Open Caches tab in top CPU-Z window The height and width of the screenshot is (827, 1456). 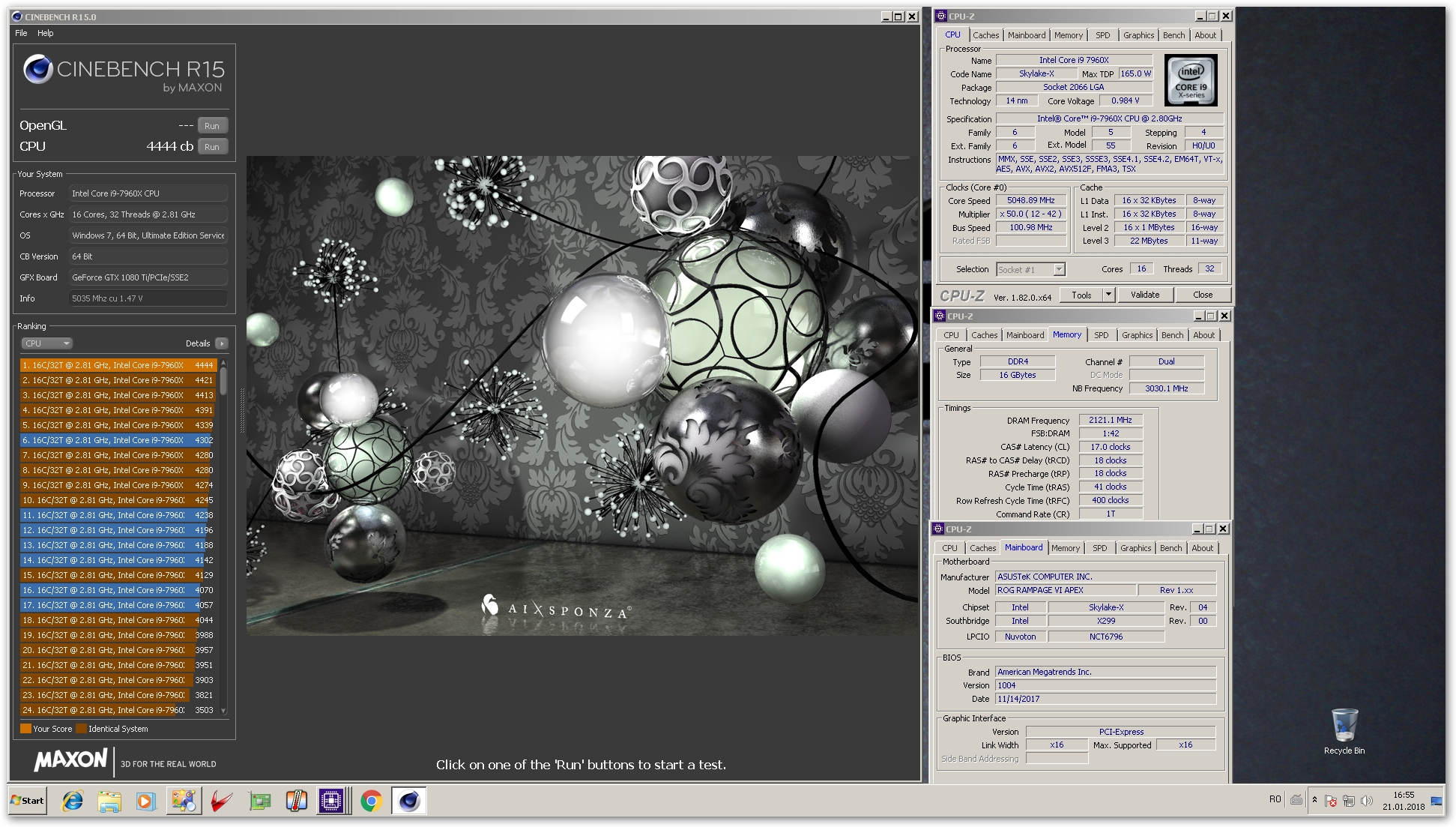point(985,35)
